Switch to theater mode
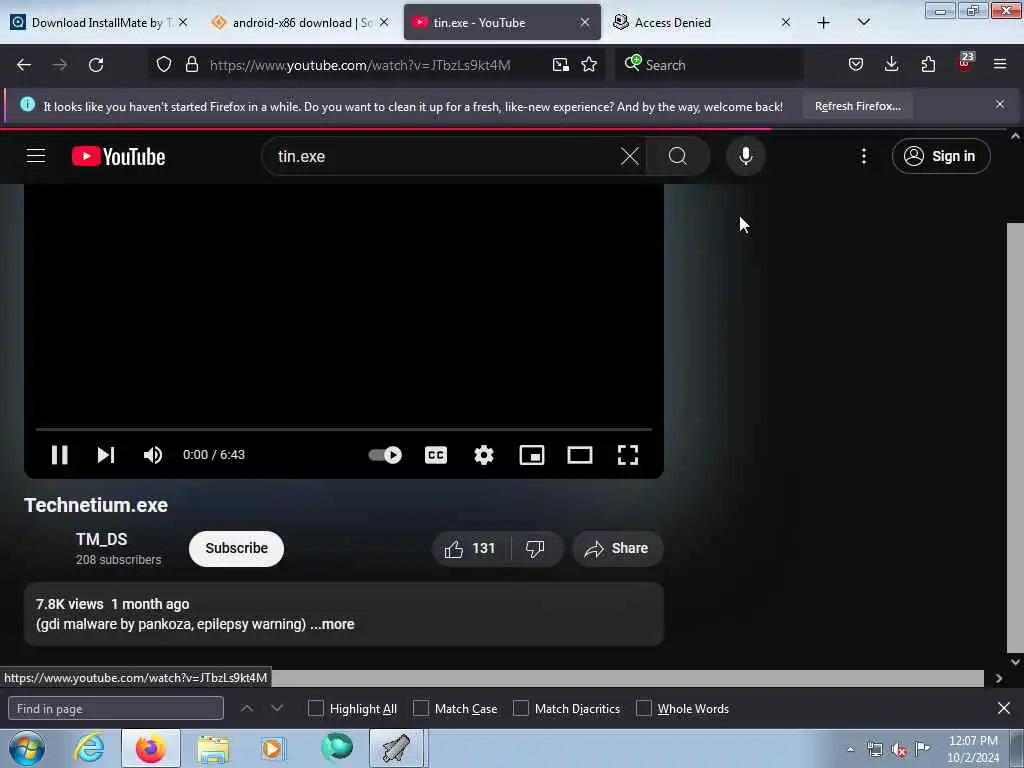 click(580, 455)
